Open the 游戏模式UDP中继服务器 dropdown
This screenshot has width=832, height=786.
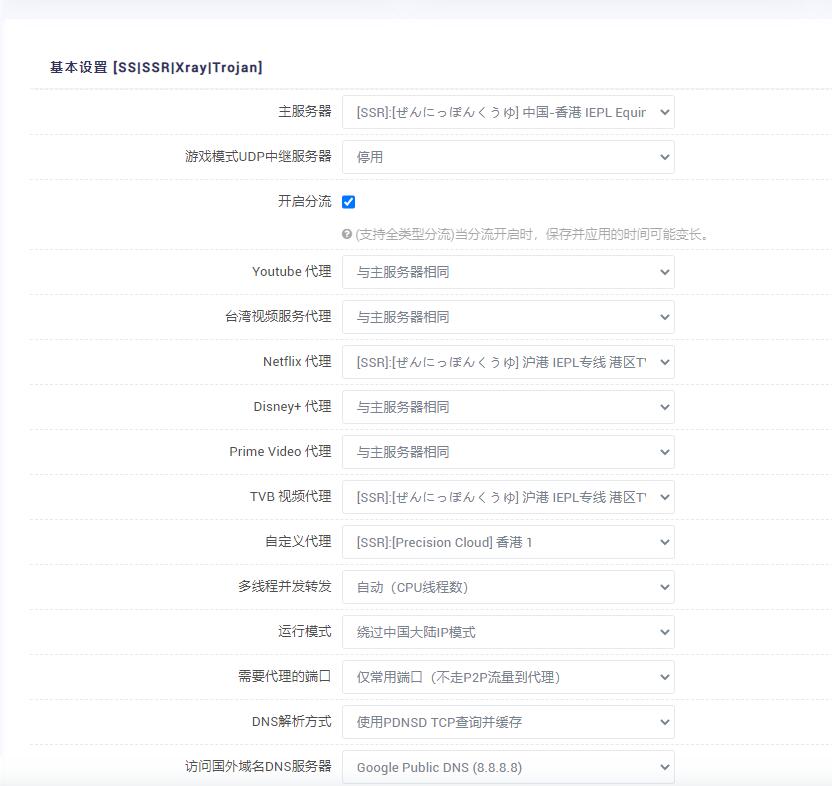click(x=508, y=157)
